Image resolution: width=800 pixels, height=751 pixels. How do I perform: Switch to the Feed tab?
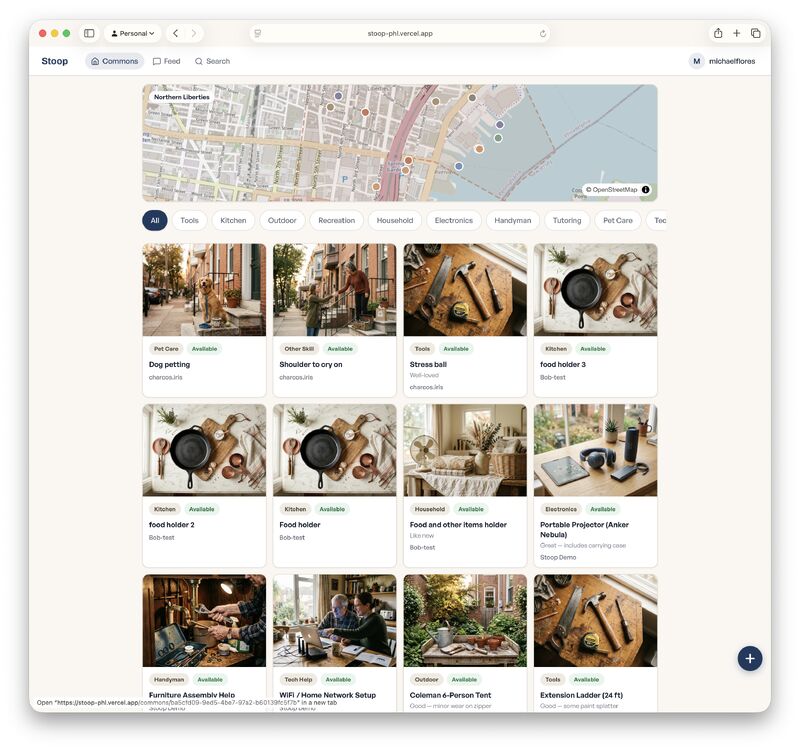coord(166,61)
